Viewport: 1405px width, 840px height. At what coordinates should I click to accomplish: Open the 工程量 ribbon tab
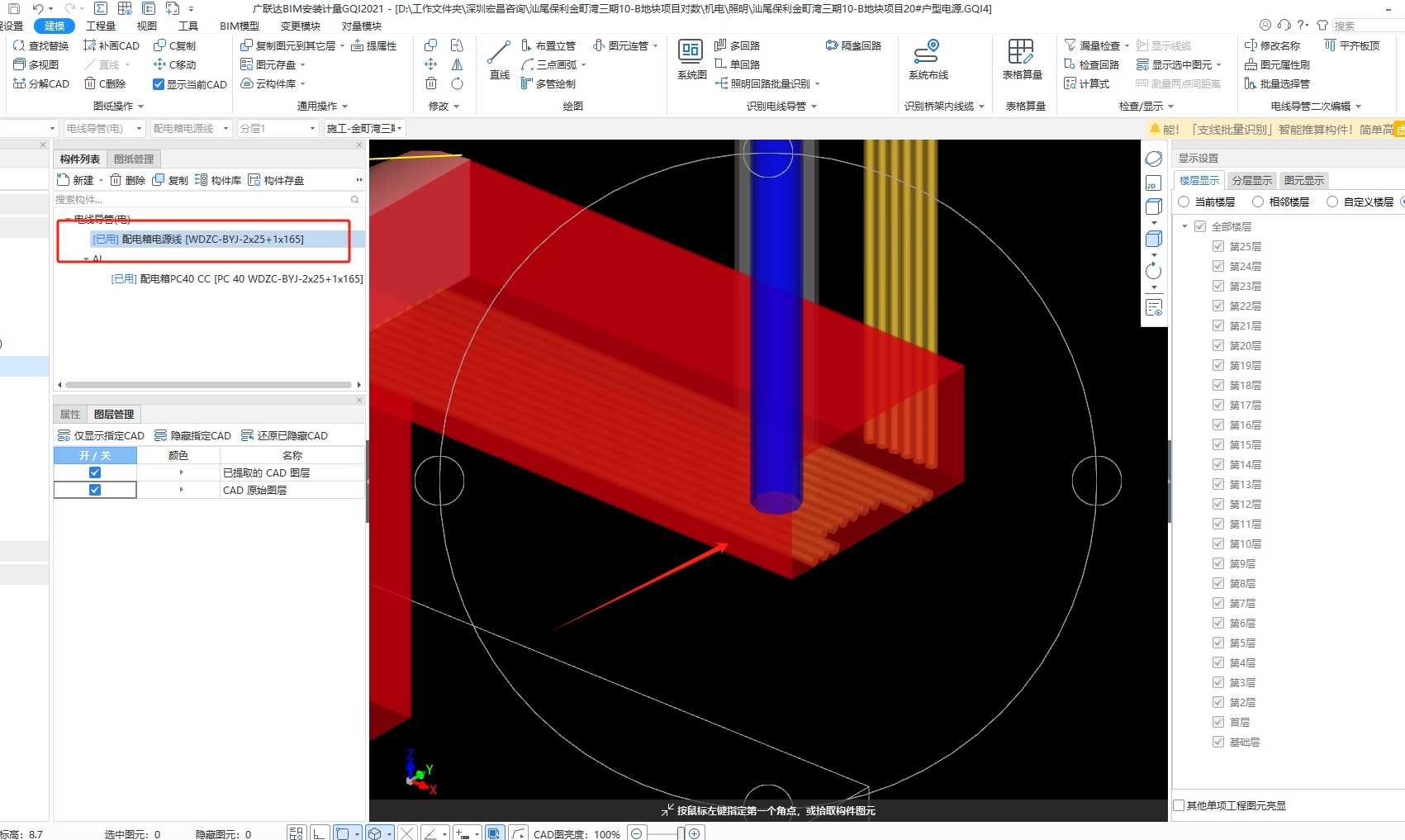point(101,26)
